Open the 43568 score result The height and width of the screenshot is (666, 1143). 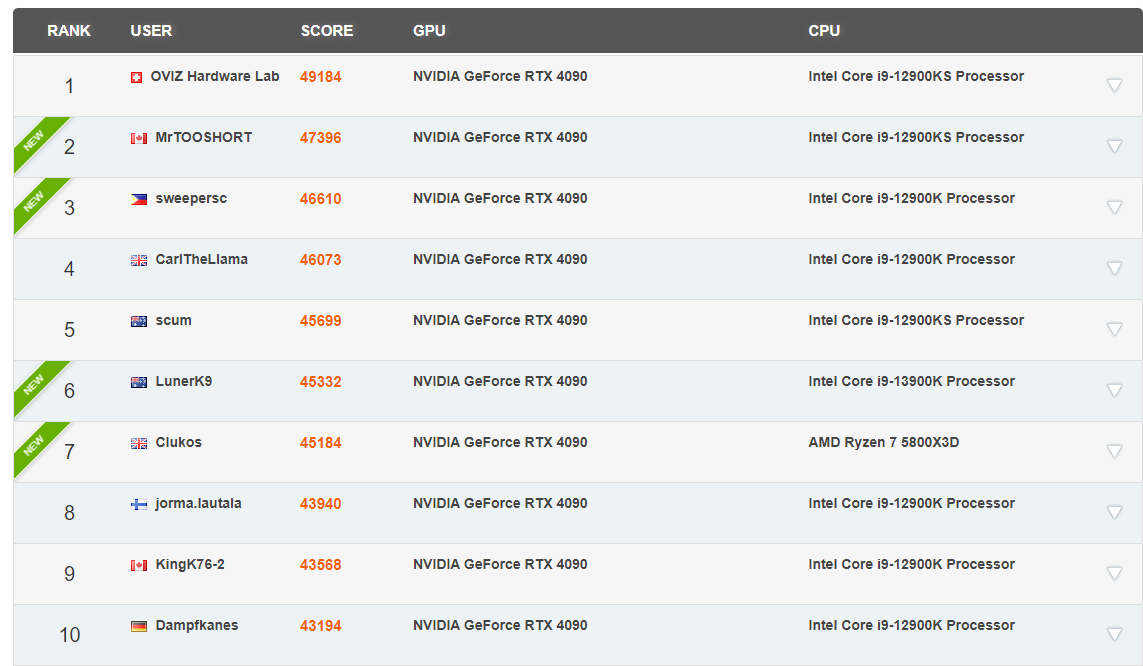coord(320,565)
